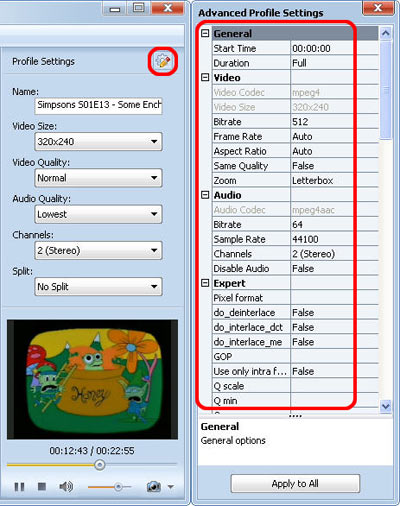The width and height of the screenshot is (400, 506).
Task: Collapse the Video section
Action: (205, 77)
